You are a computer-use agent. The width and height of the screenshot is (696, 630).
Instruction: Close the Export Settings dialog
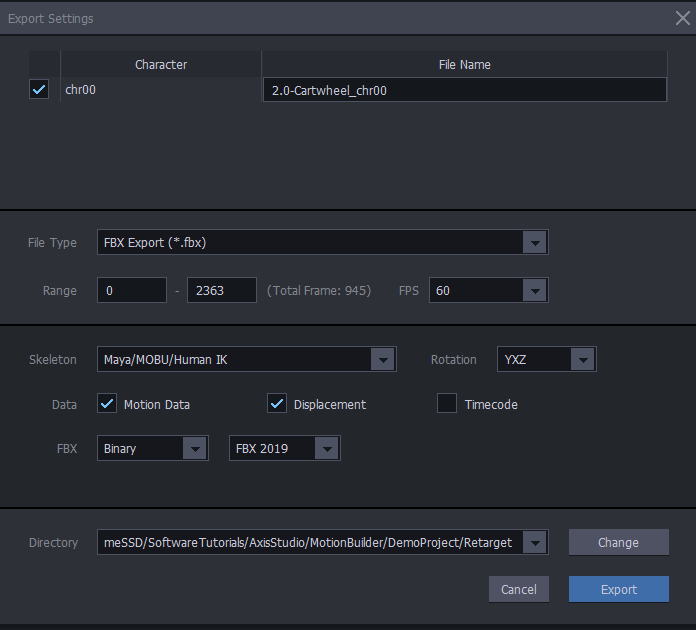(x=682, y=18)
